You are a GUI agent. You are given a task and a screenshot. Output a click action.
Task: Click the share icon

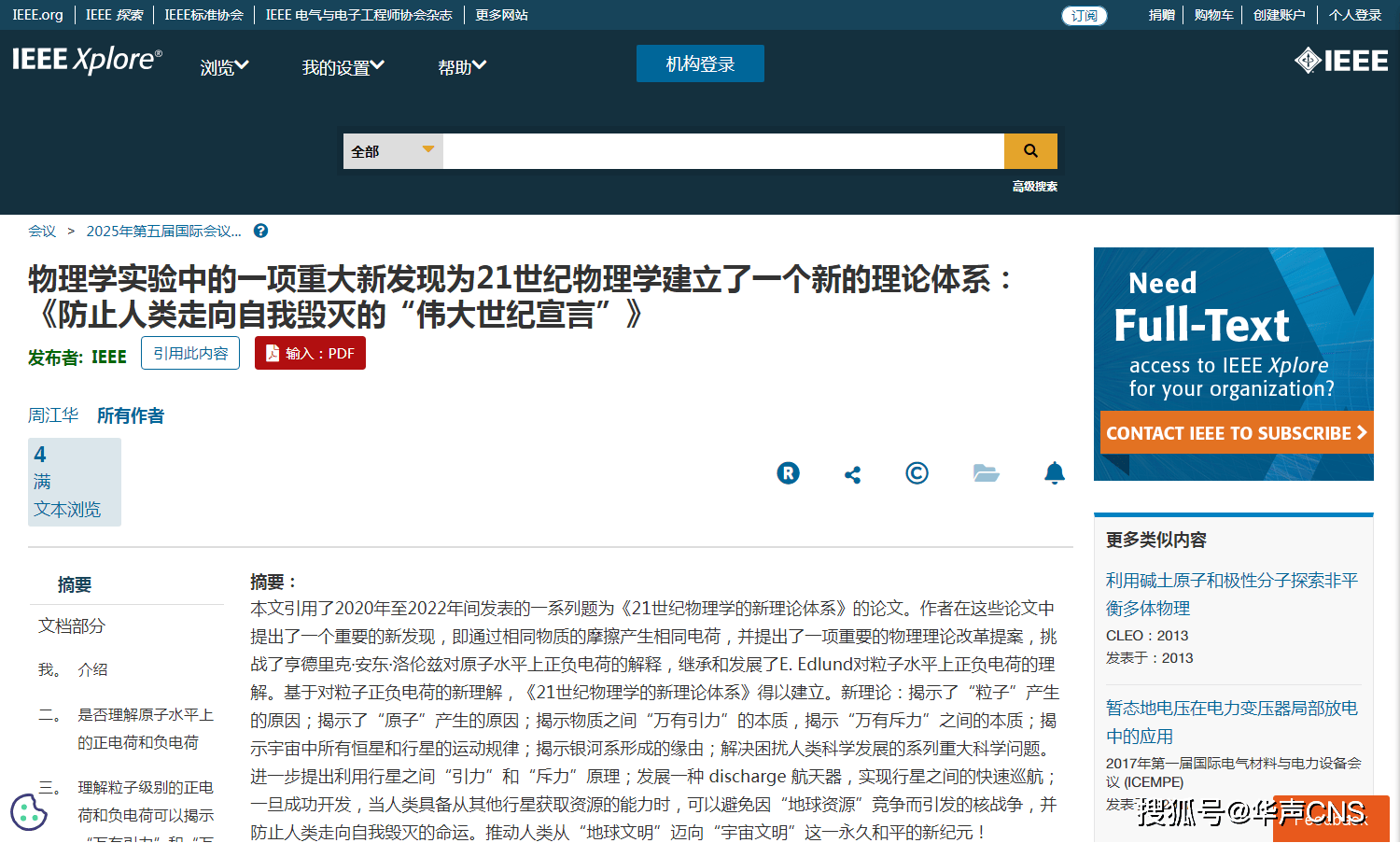click(852, 474)
